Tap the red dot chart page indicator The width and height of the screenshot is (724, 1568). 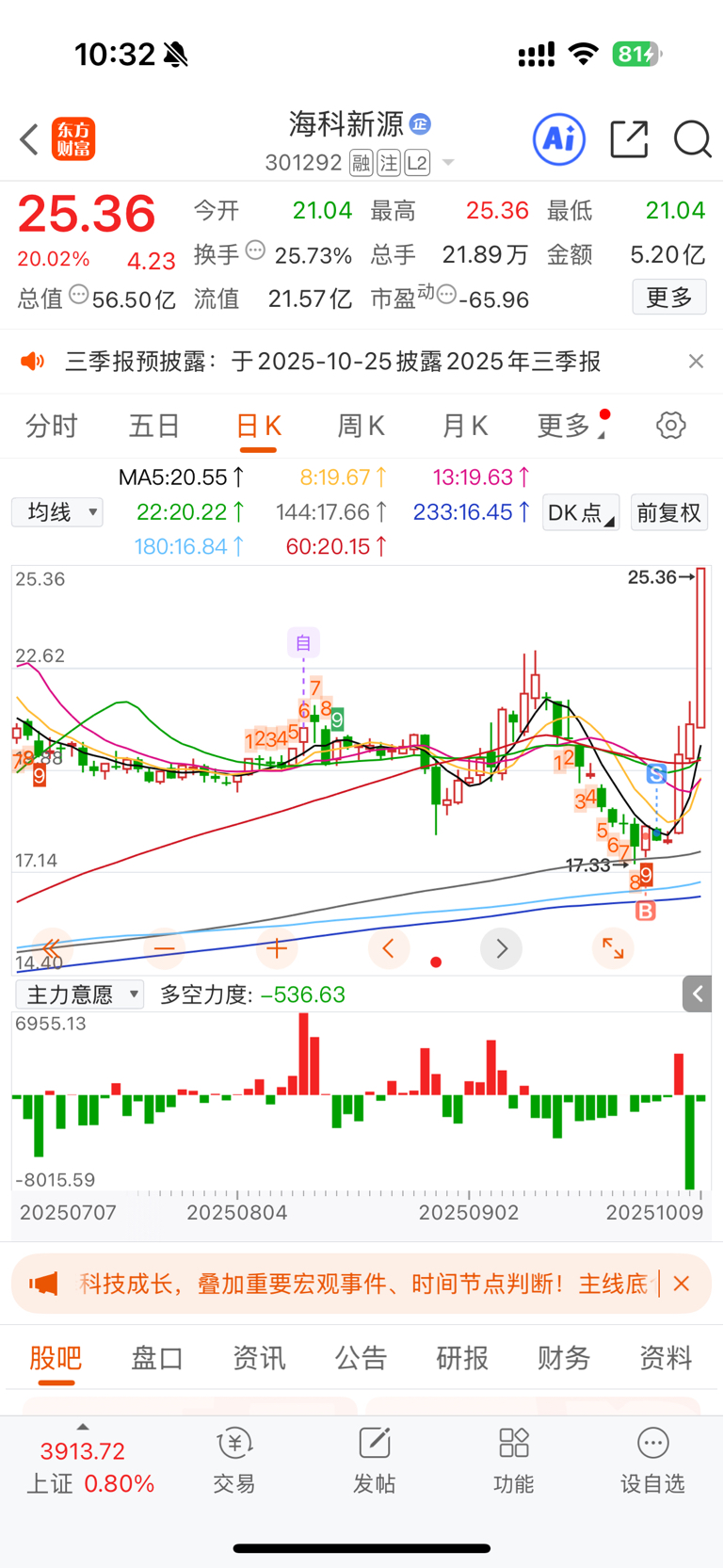436,962
